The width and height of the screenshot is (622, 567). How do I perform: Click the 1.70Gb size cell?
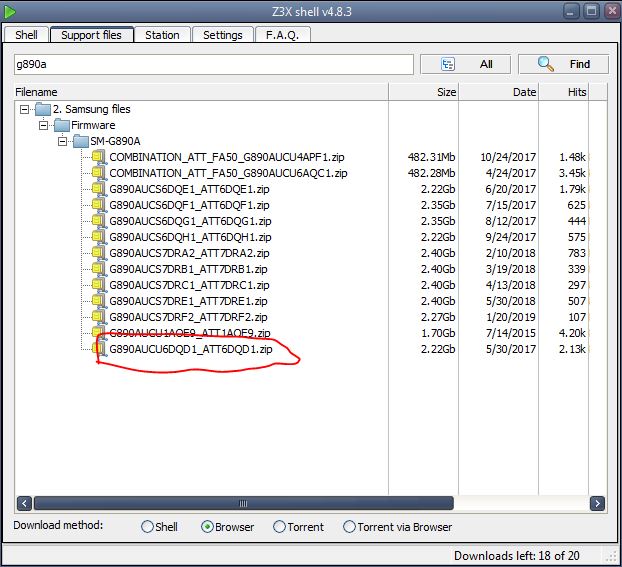pos(438,333)
